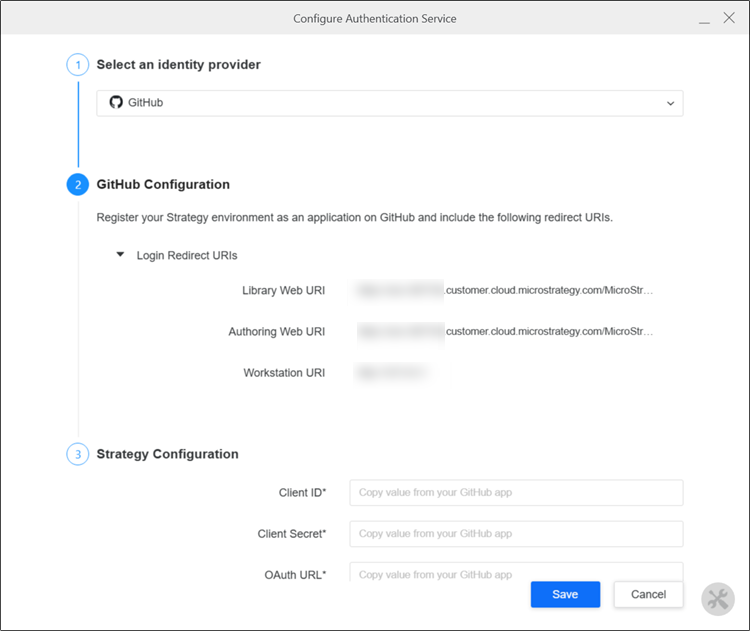Click step 1 circle indicator

coord(77,65)
